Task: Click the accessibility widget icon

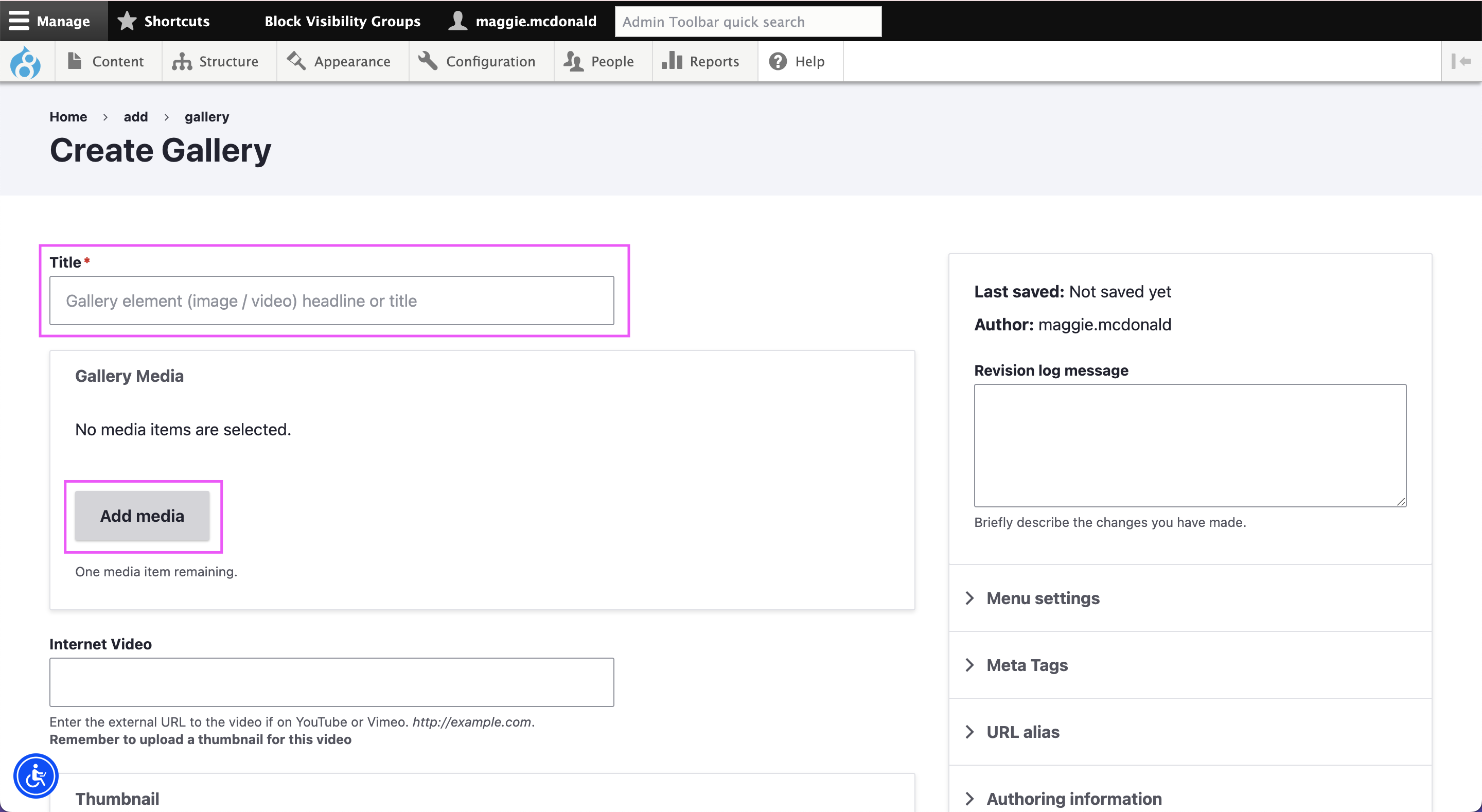Action: tap(36, 776)
